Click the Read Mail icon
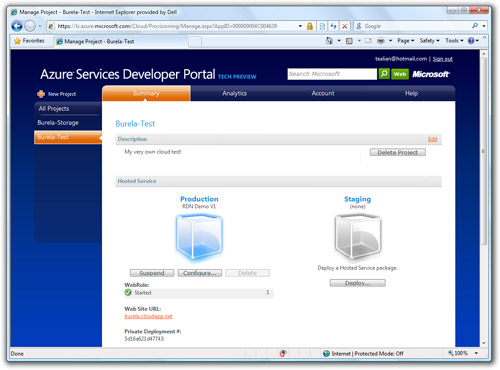This screenshot has height=370, width=500. [x=368, y=41]
